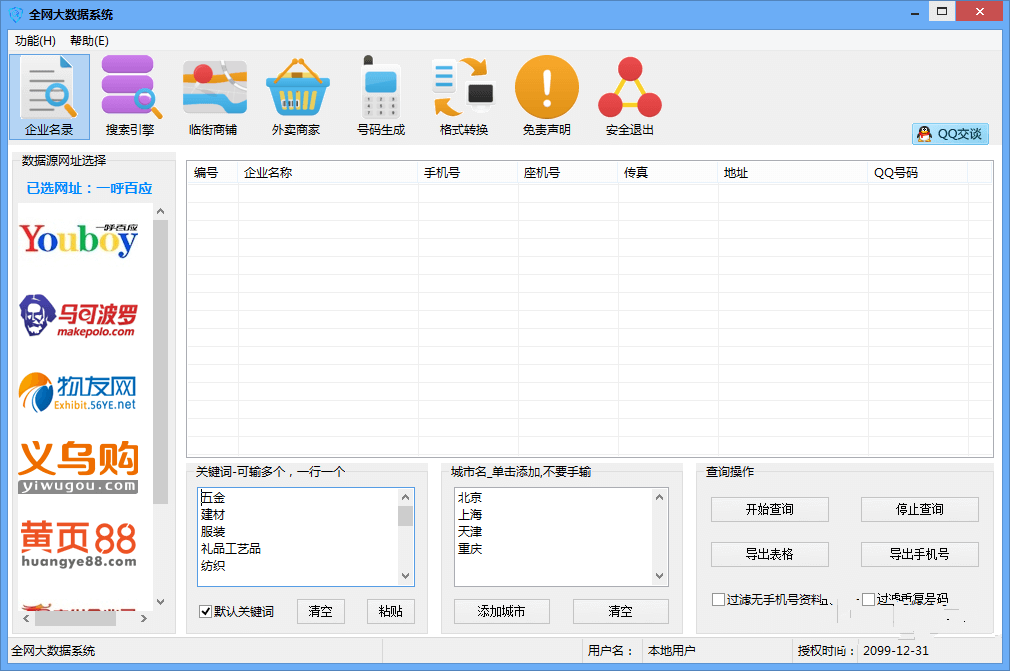This screenshot has height=671, width=1010.
Task: Click the data source horizontal scrollbar thumb
Action: [75, 618]
